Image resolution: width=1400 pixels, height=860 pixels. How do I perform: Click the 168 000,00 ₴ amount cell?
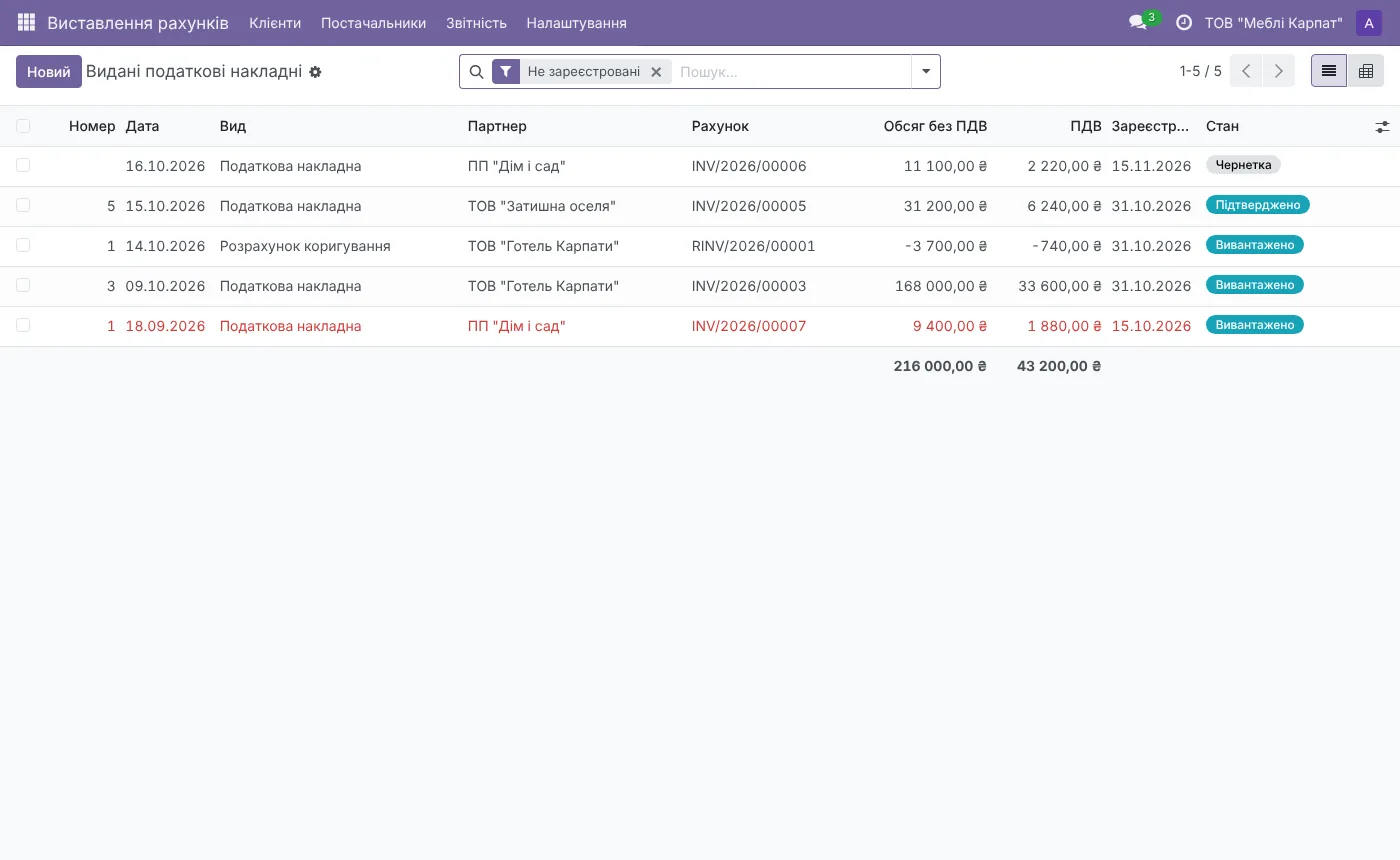point(941,286)
